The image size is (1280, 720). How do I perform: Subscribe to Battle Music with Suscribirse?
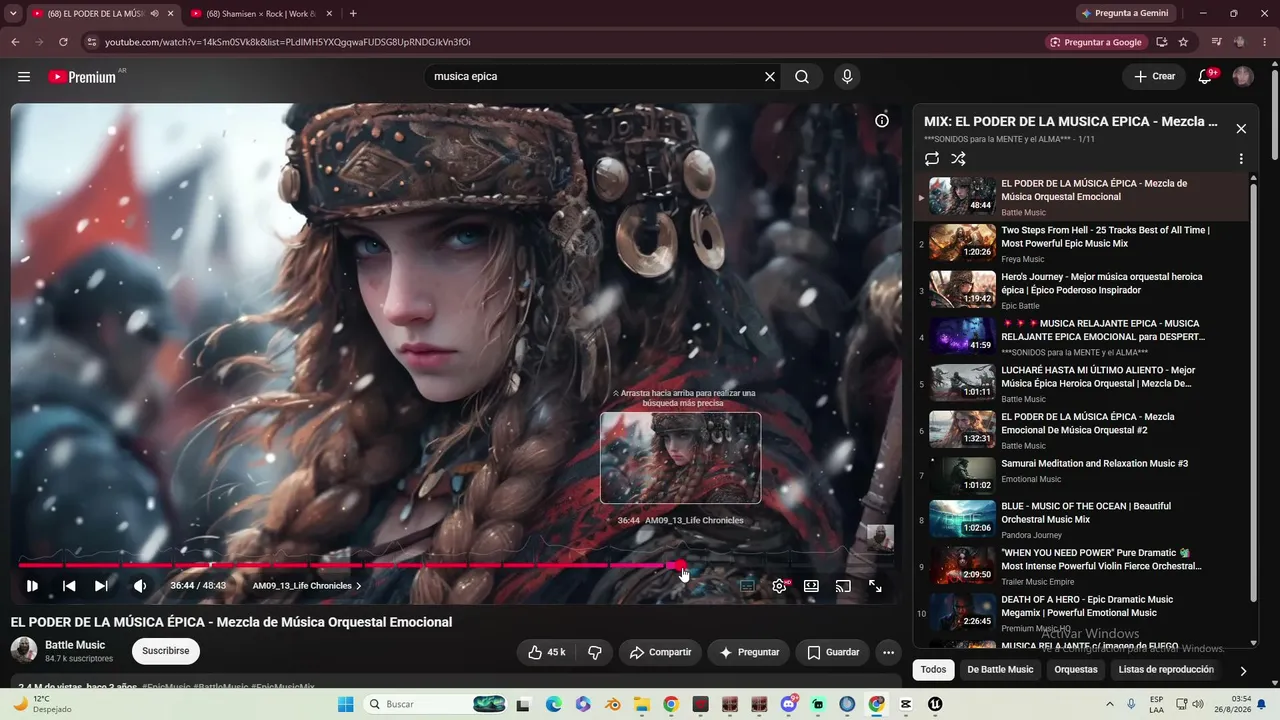(165, 651)
